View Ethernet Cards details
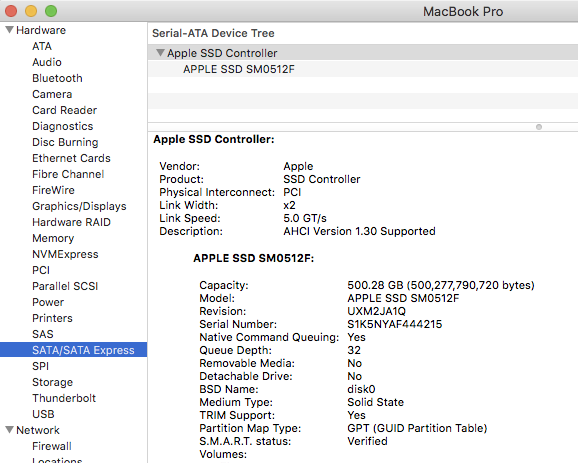578x463 pixels. click(x=71, y=158)
